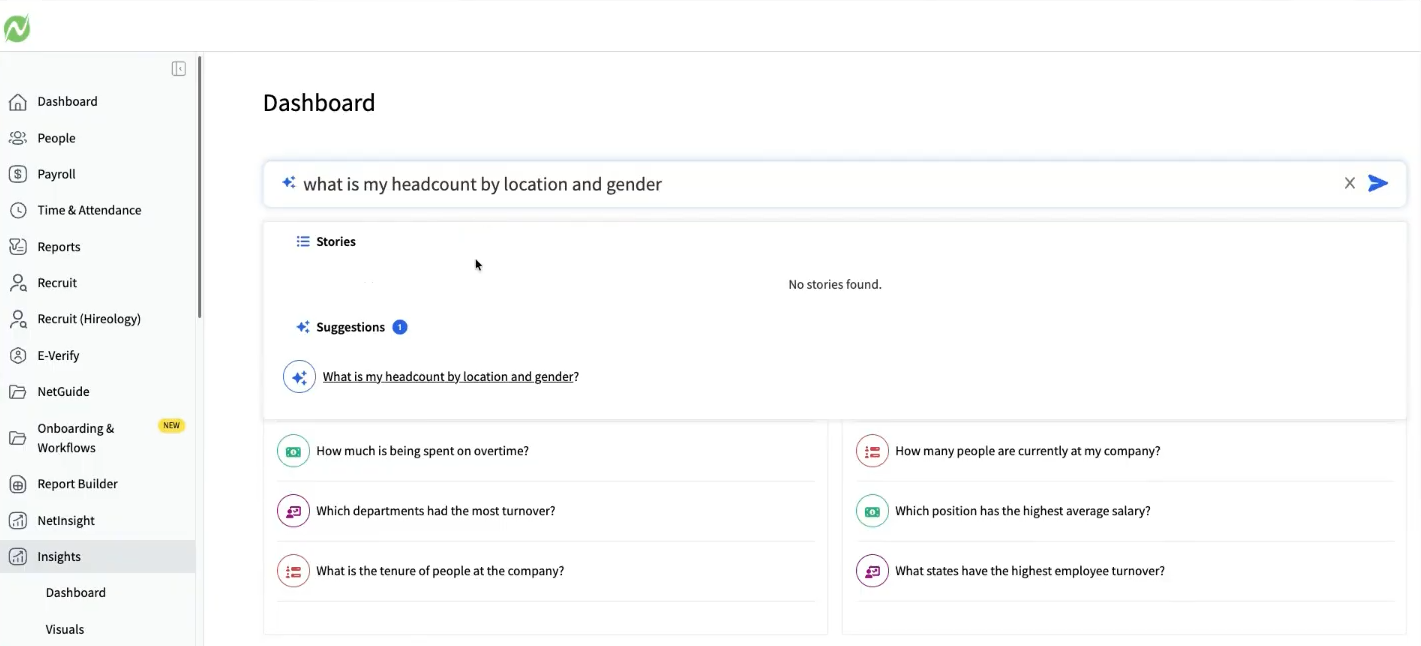Collapse the sidebar with the panel icon
The height and width of the screenshot is (646, 1421).
(179, 69)
